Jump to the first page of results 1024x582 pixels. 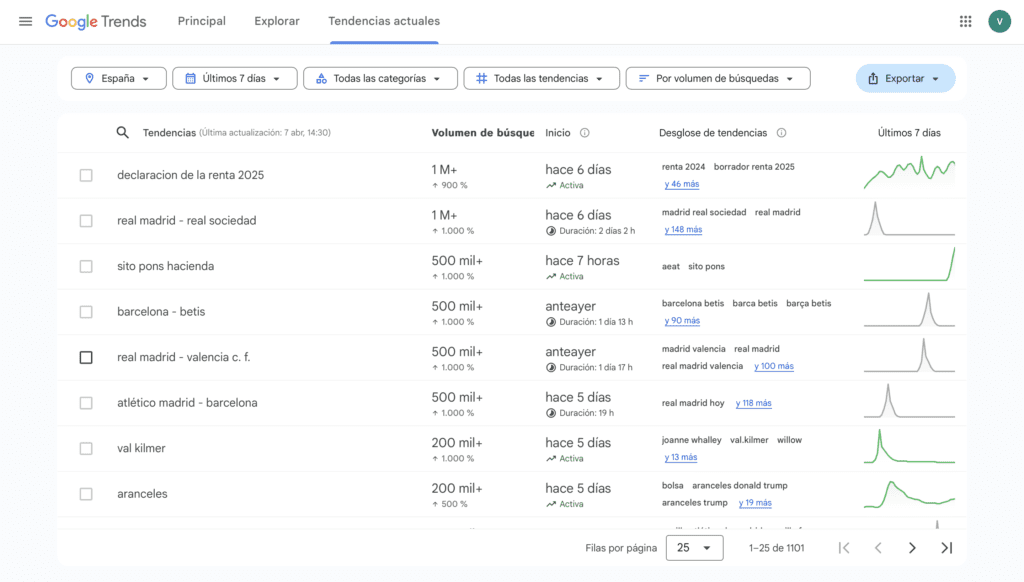pyautogui.click(x=844, y=548)
